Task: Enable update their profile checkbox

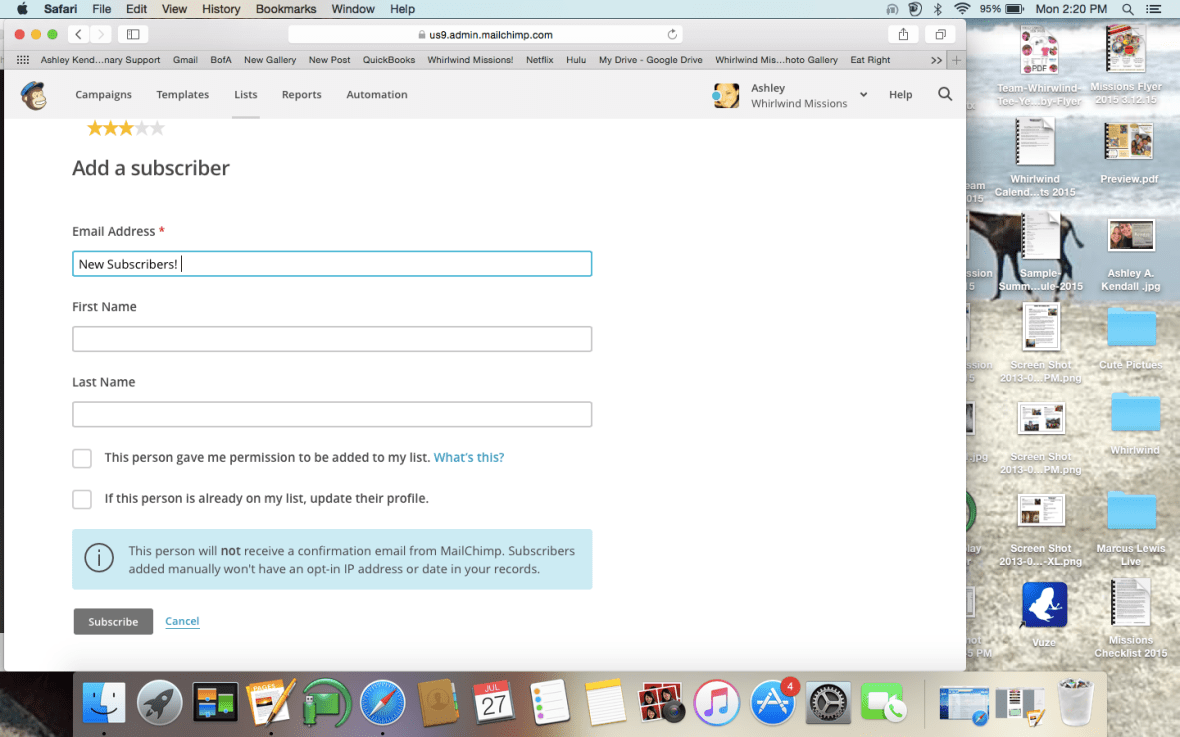Action: [82, 499]
